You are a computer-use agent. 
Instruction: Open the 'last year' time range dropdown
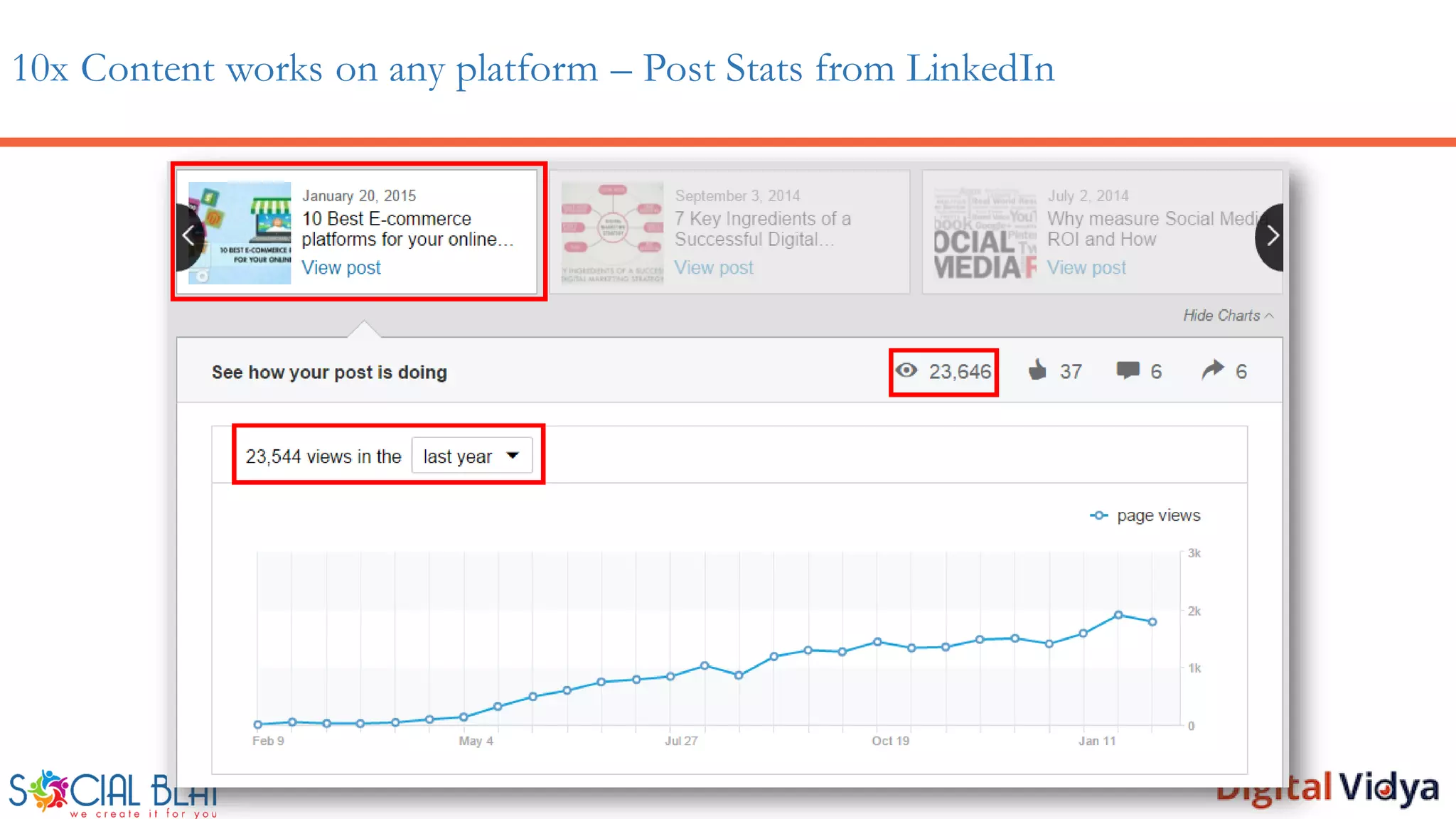coord(471,456)
